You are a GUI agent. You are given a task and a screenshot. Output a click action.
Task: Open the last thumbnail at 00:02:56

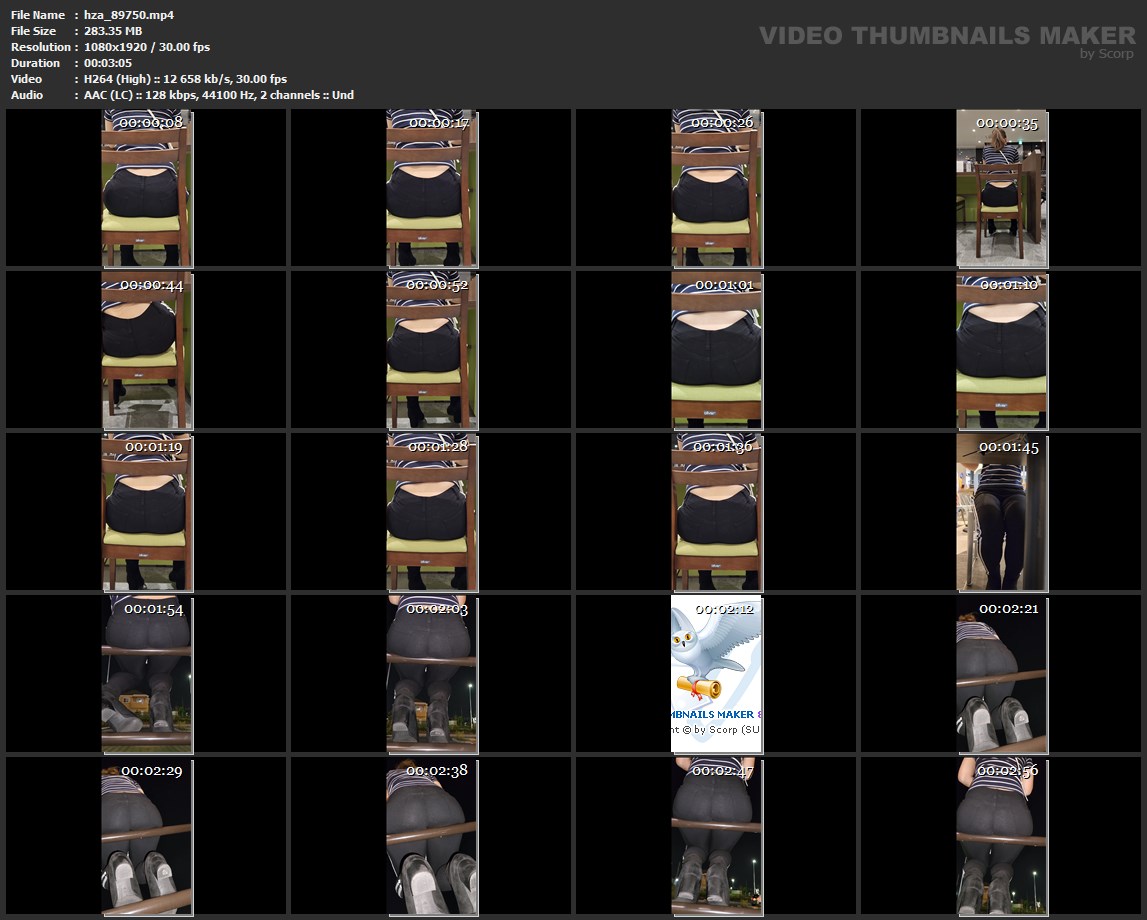click(x=1001, y=836)
